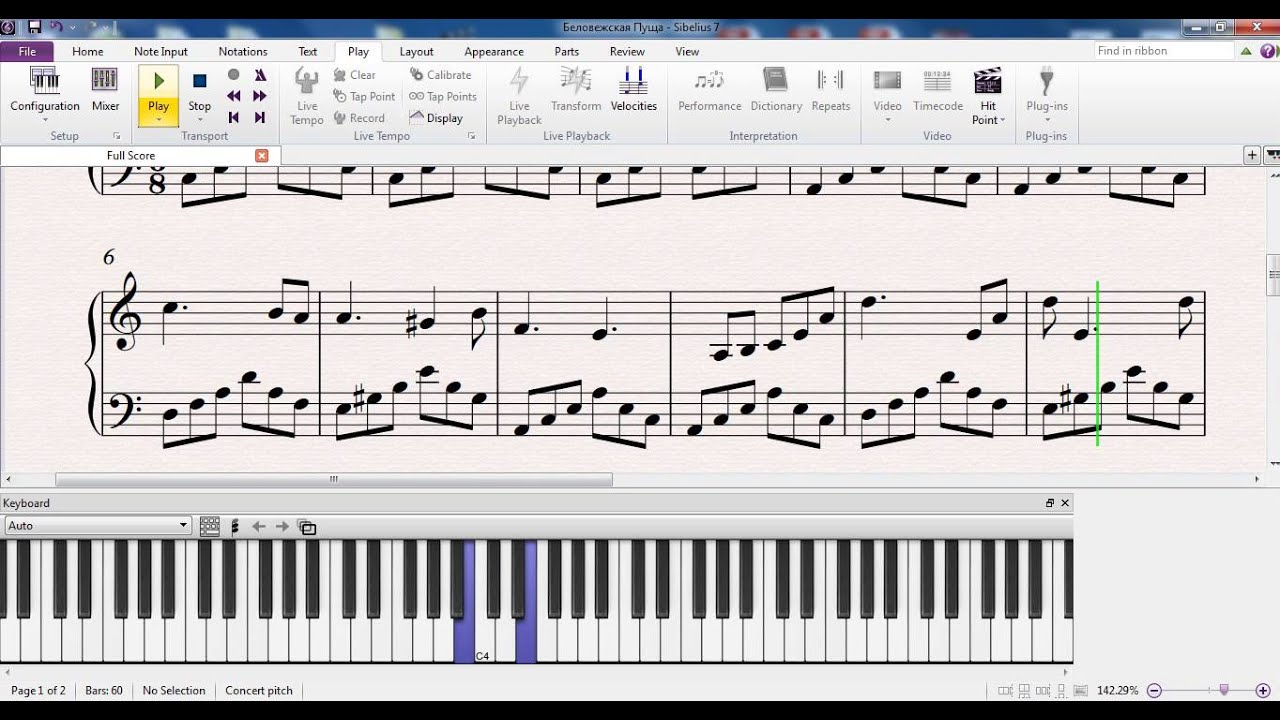Viewport: 1280px width, 720px height.
Task: Open the Transform live playback tool
Action: click(x=576, y=90)
